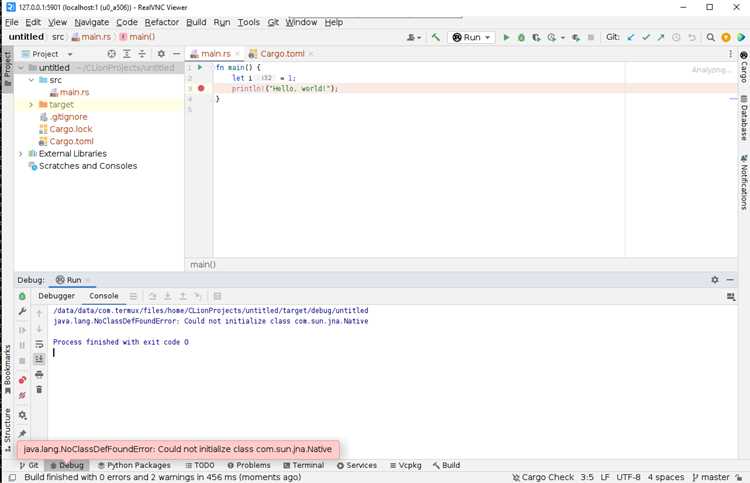Click master branch in status bar
Image resolution: width=750 pixels, height=483 pixels.
711,477
